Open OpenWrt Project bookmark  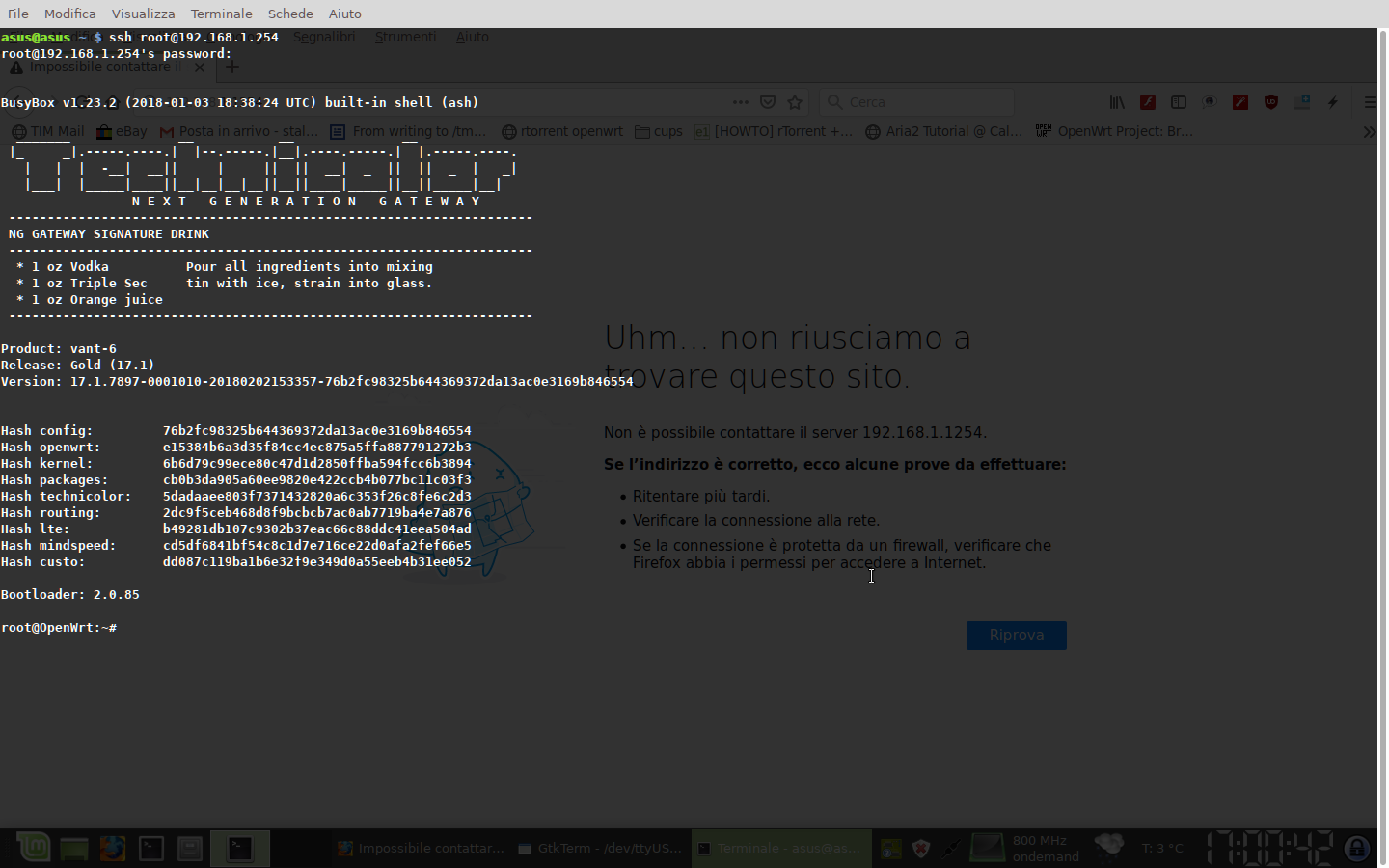pyautogui.click(x=1115, y=131)
